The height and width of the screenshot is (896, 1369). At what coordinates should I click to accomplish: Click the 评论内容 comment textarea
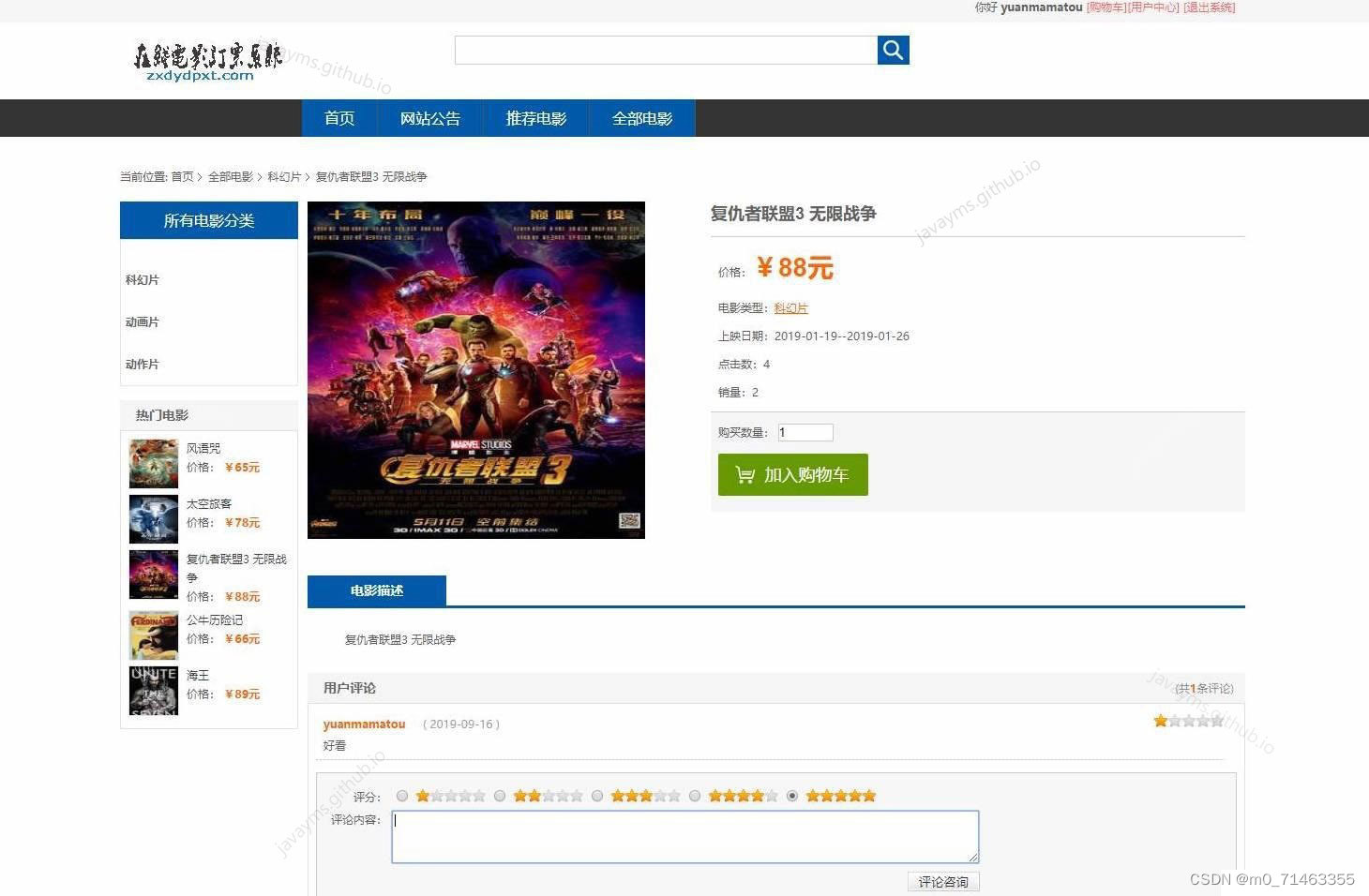coord(685,837)
